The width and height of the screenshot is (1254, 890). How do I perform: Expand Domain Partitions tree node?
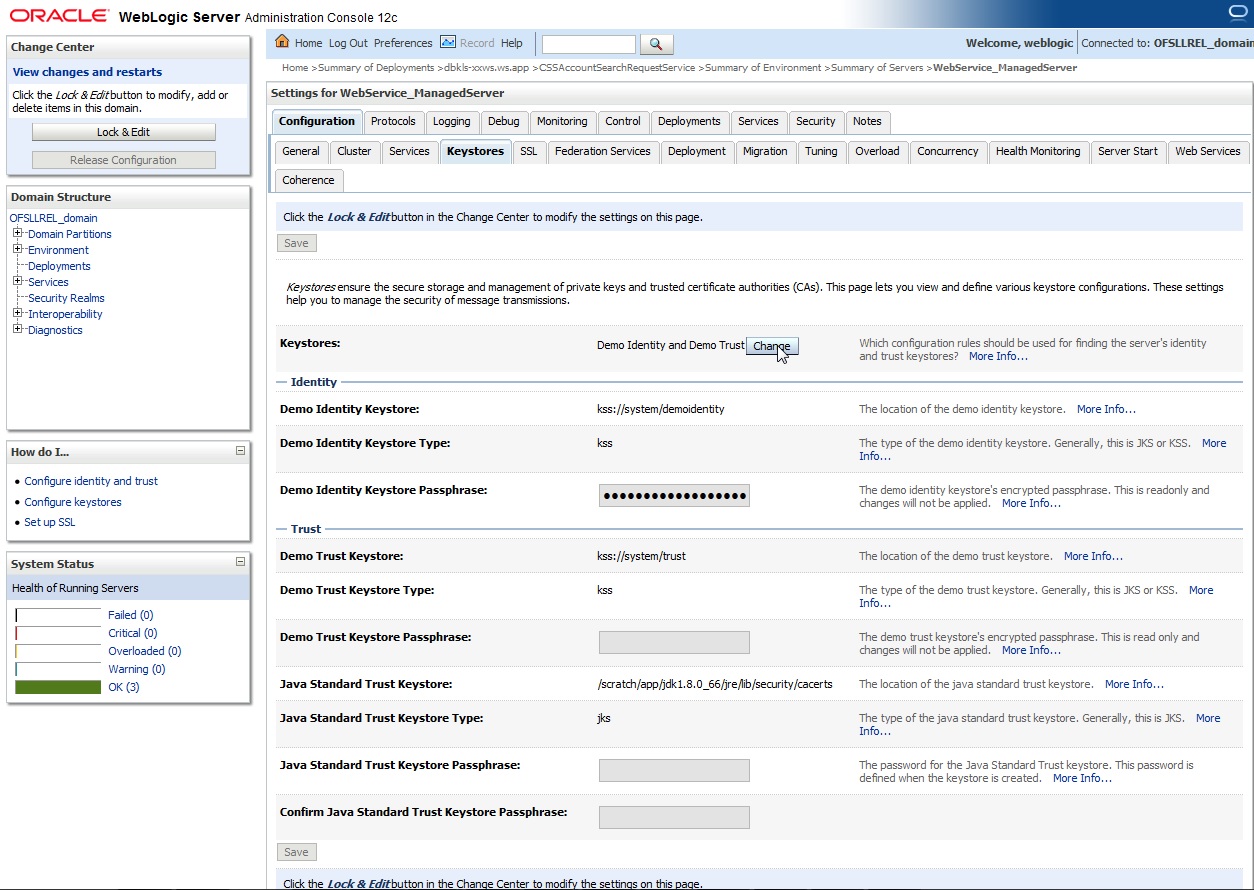[18, 233]
